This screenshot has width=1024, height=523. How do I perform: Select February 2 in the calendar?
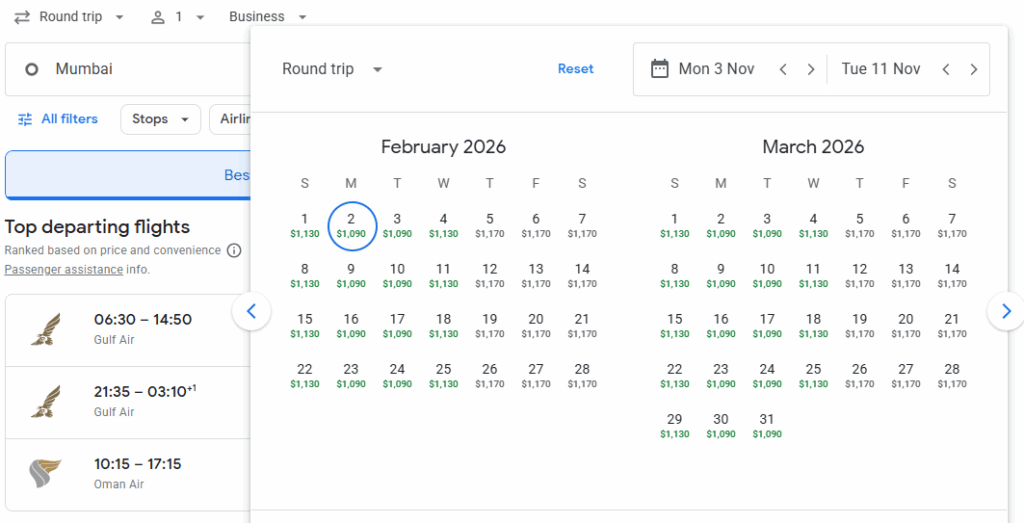pos(351,225)
